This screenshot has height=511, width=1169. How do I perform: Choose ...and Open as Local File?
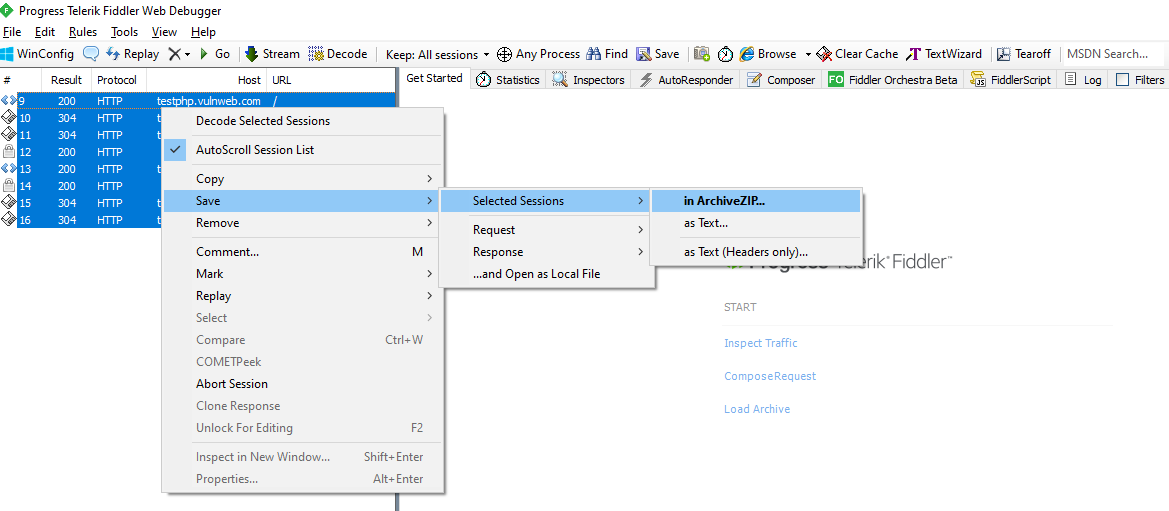pos(546,274)
